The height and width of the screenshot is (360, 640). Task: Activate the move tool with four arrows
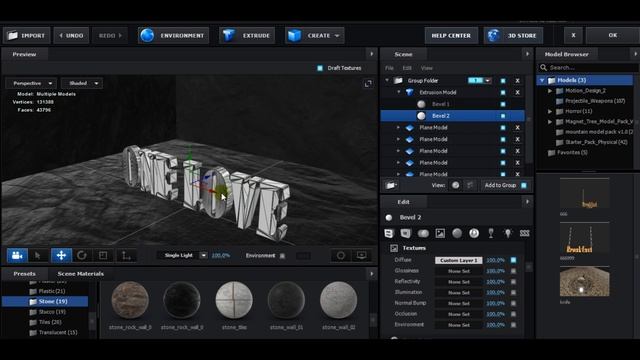[61, 256]
